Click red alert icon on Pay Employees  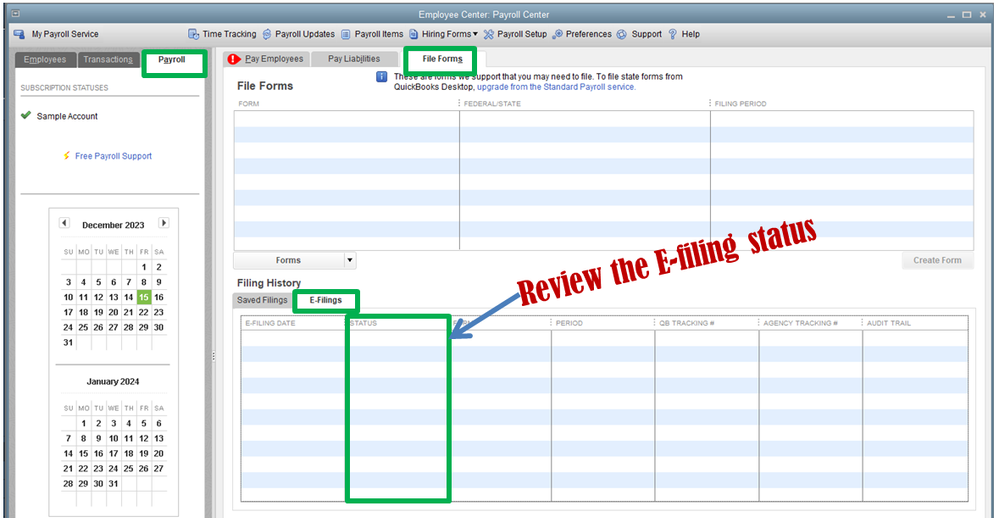234,59
